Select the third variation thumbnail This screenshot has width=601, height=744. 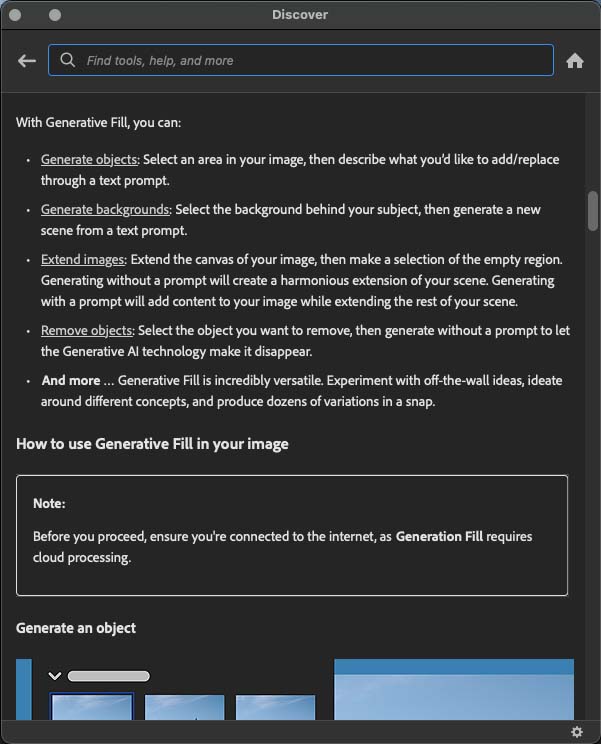275,707
